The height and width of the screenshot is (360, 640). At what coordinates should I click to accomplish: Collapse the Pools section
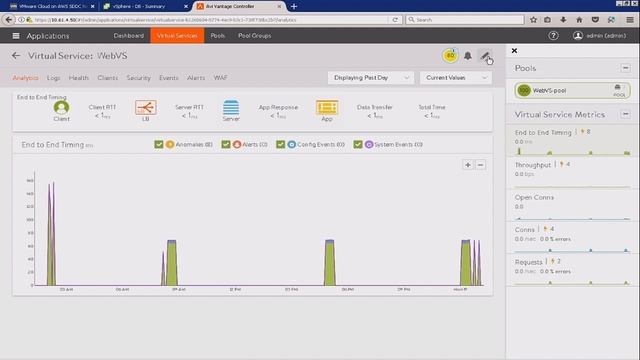625,68
